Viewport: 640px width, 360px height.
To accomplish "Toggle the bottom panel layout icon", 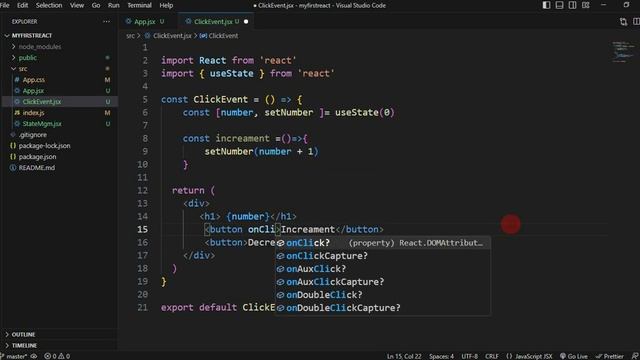I will tap(559, 5).
